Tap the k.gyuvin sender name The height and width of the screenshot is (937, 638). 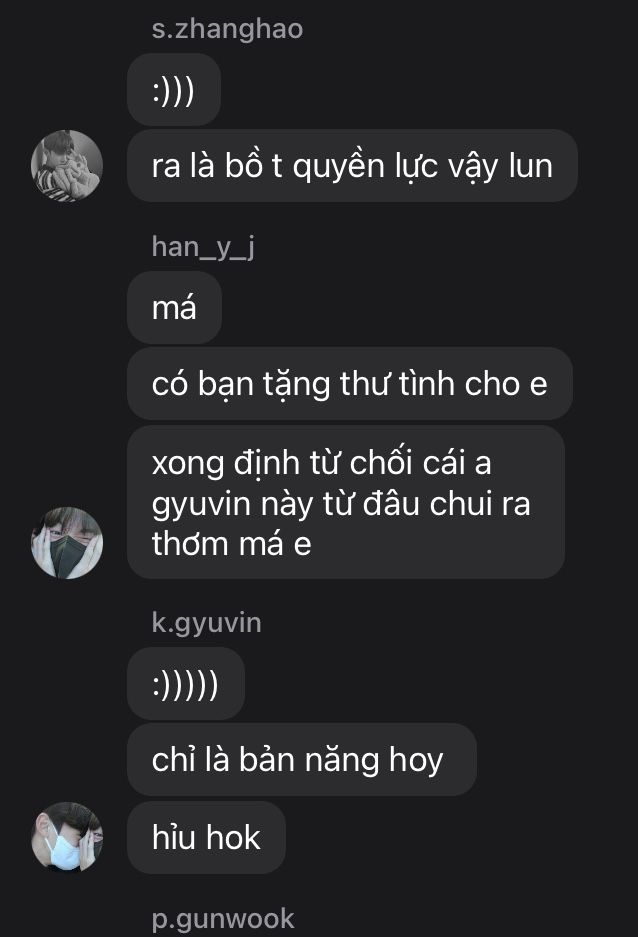(x=207, y=623)
